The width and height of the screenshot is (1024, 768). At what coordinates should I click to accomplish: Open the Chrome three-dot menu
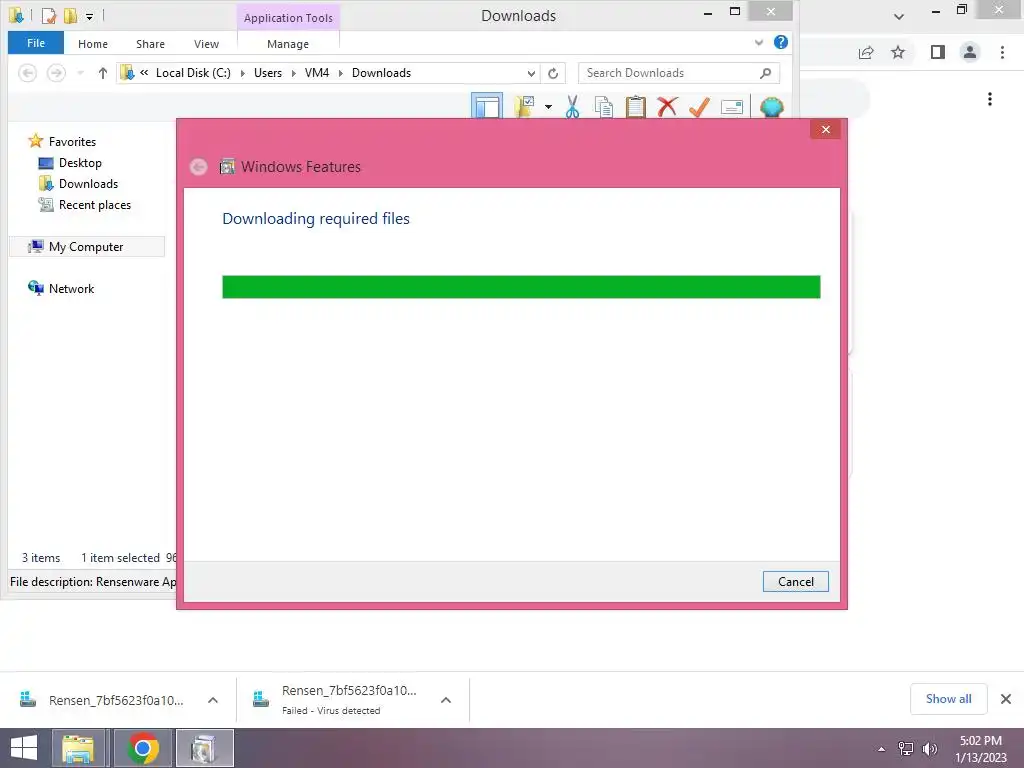point(1002,52)
